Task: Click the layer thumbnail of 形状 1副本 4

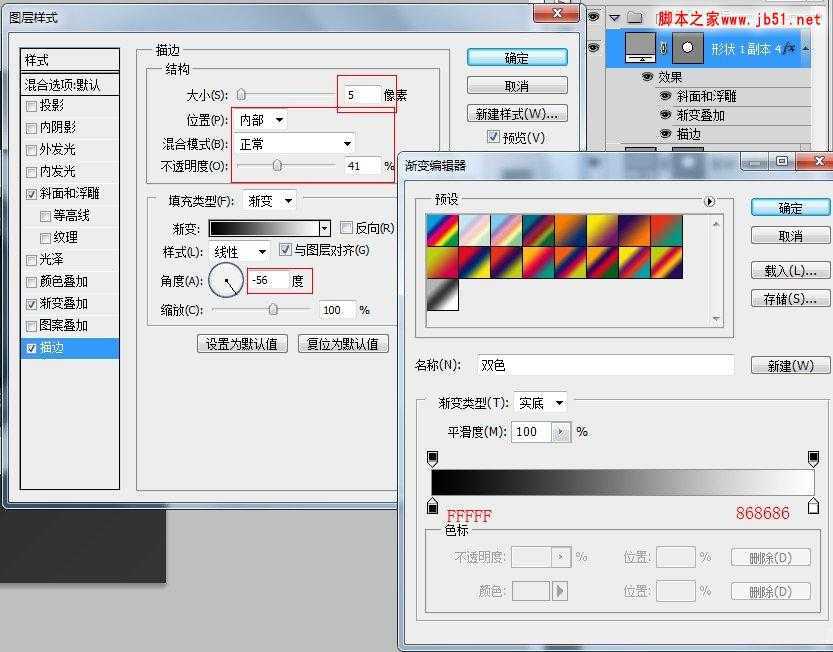Action: [641, 46]
